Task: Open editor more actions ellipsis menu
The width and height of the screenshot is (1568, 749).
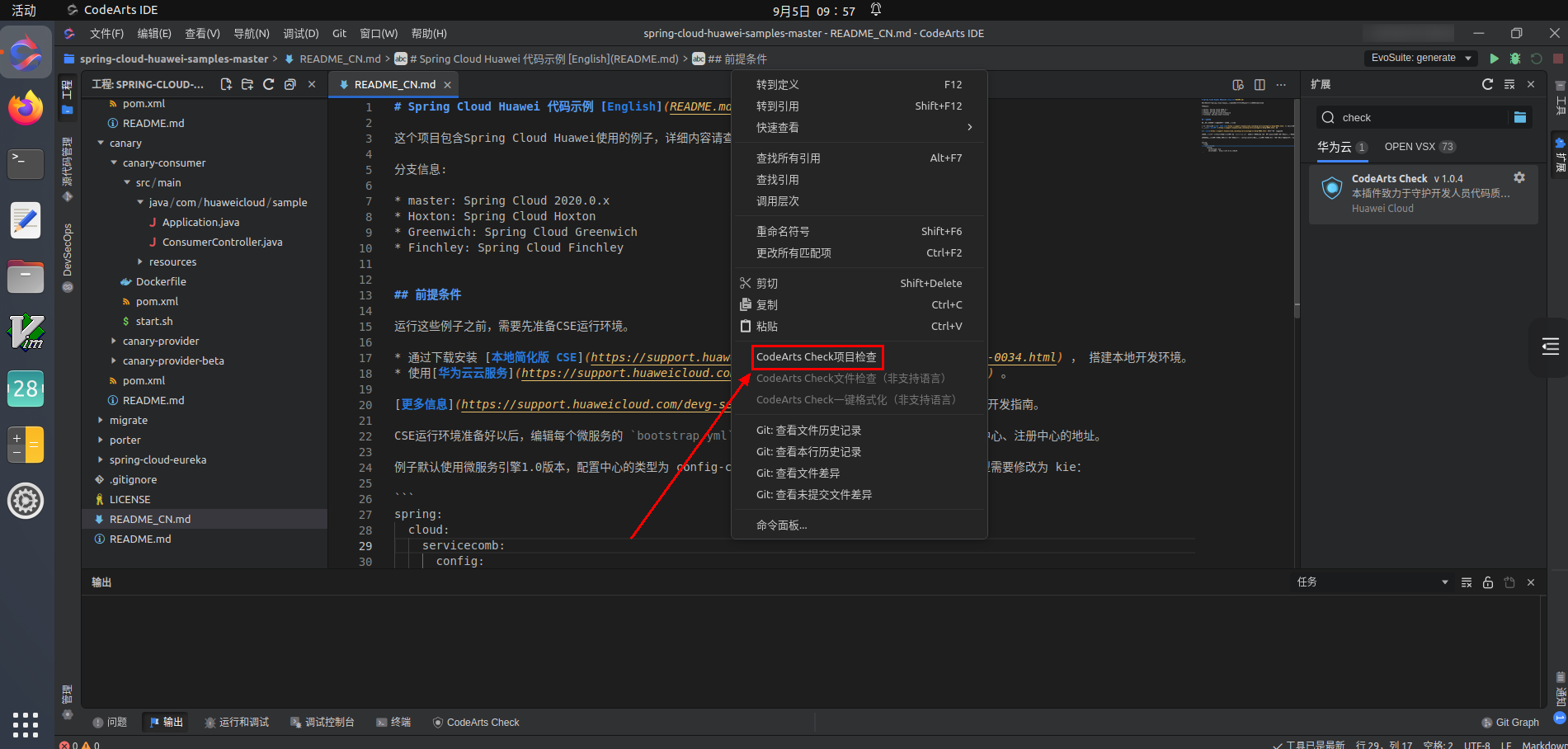Action: (x=1281, y=85)
